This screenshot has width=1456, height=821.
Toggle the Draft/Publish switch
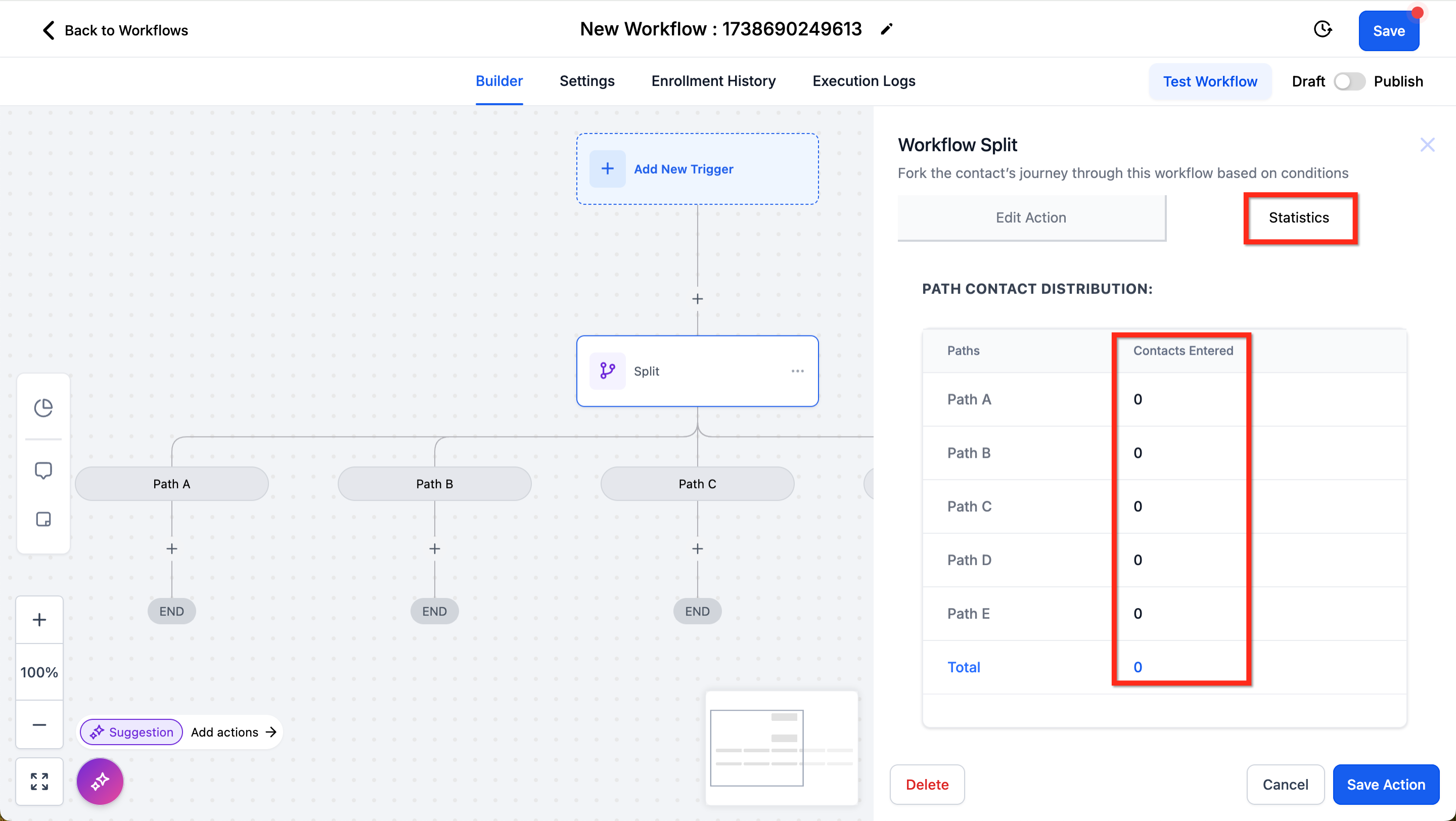[x=1349, y=81]
